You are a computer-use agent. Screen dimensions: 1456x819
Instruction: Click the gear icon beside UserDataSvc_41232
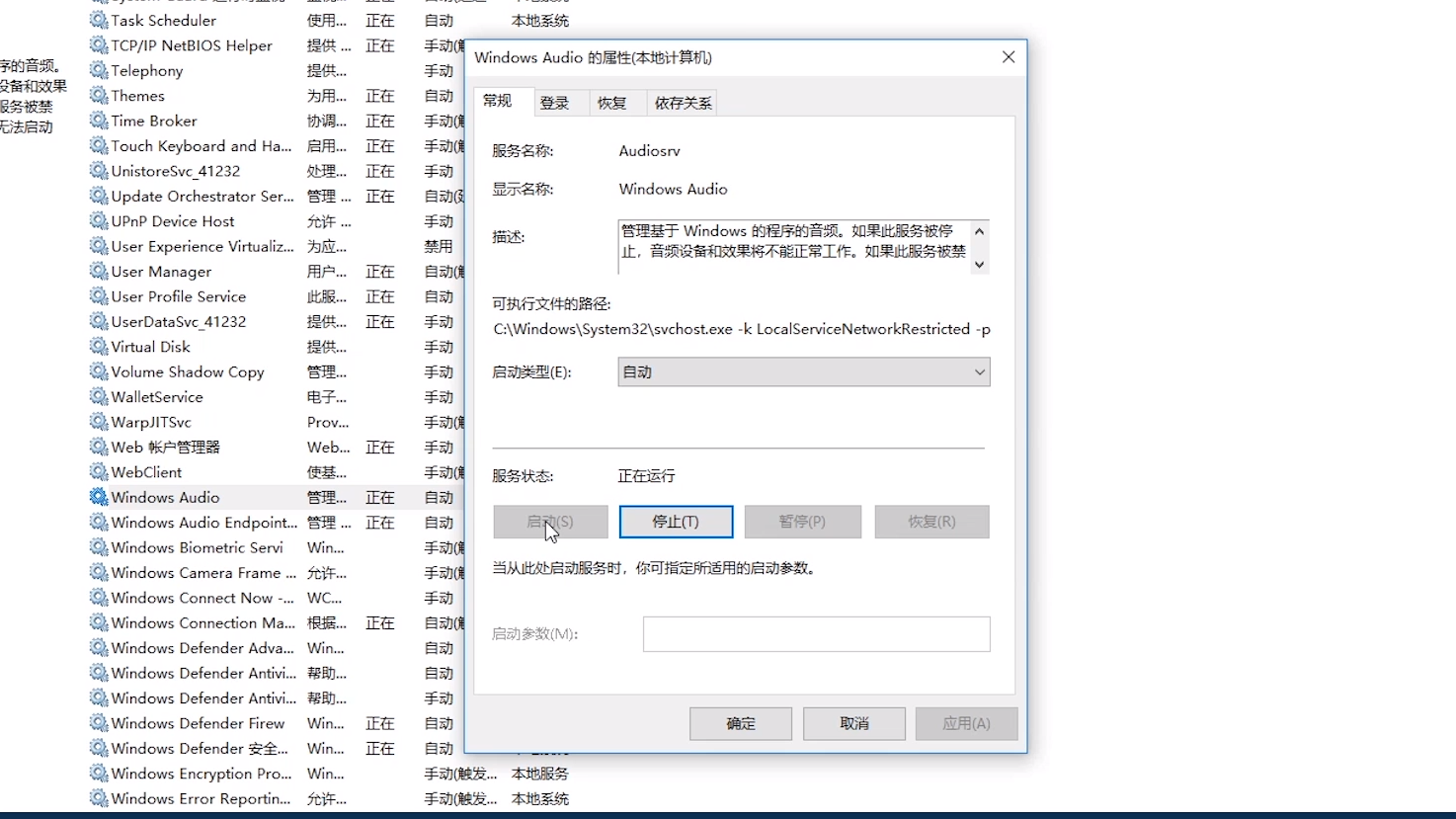point(99,321)
